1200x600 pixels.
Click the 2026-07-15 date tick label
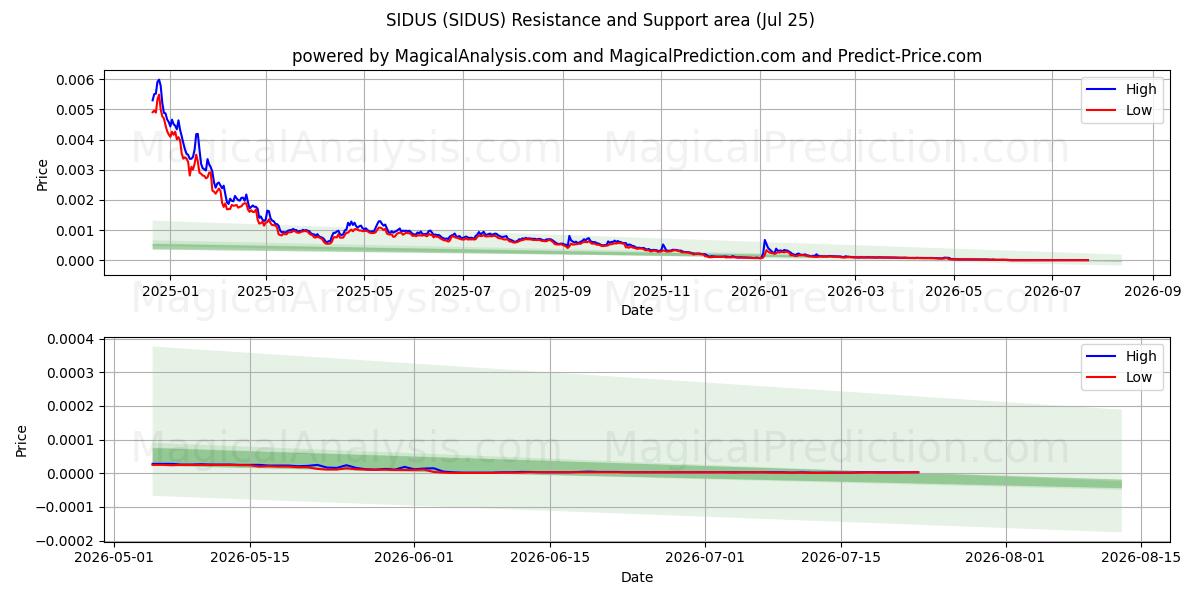(840, 557)
